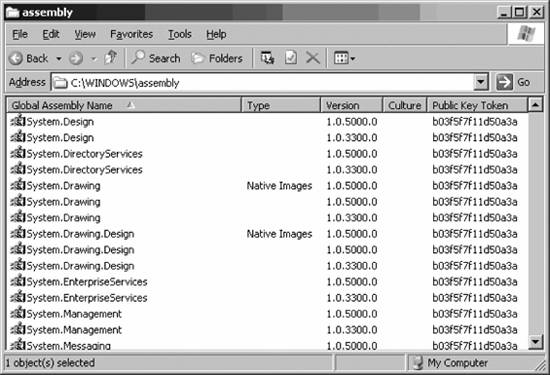
Task: Click the Native Images System.Drawing row icon
Action: tap(18, 185)
